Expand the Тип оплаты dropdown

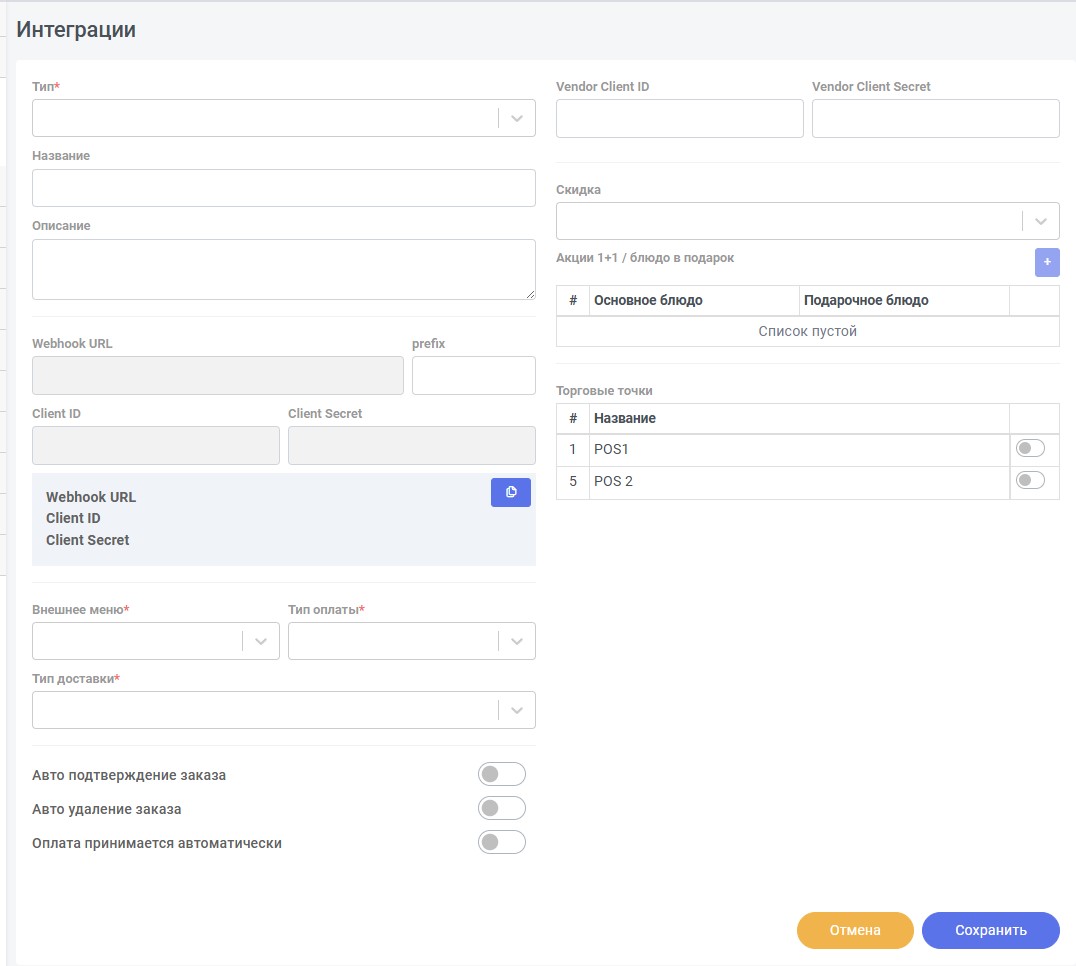pyautogui.click(x=412, y=641)
